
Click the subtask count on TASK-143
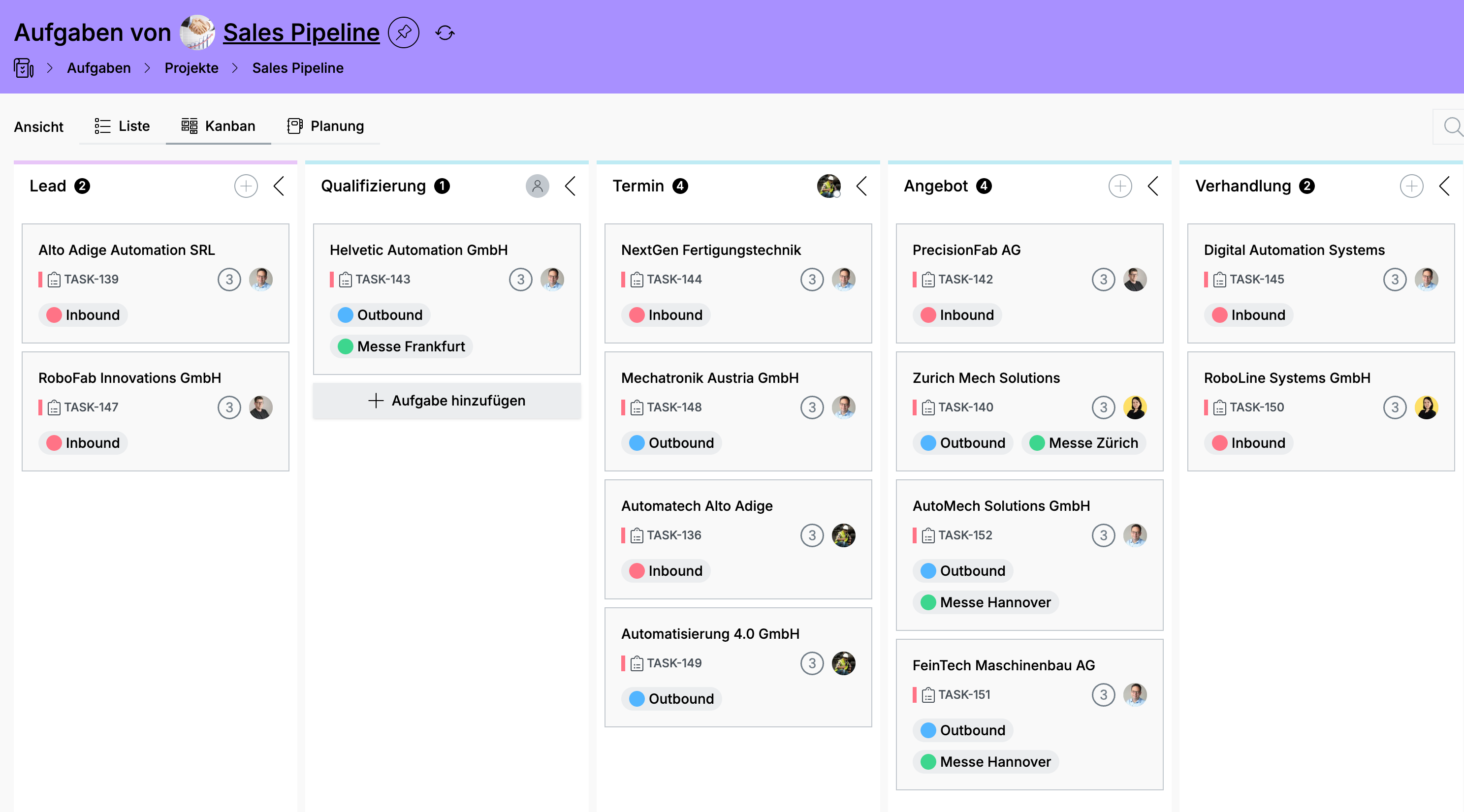[x=521, y=280]
